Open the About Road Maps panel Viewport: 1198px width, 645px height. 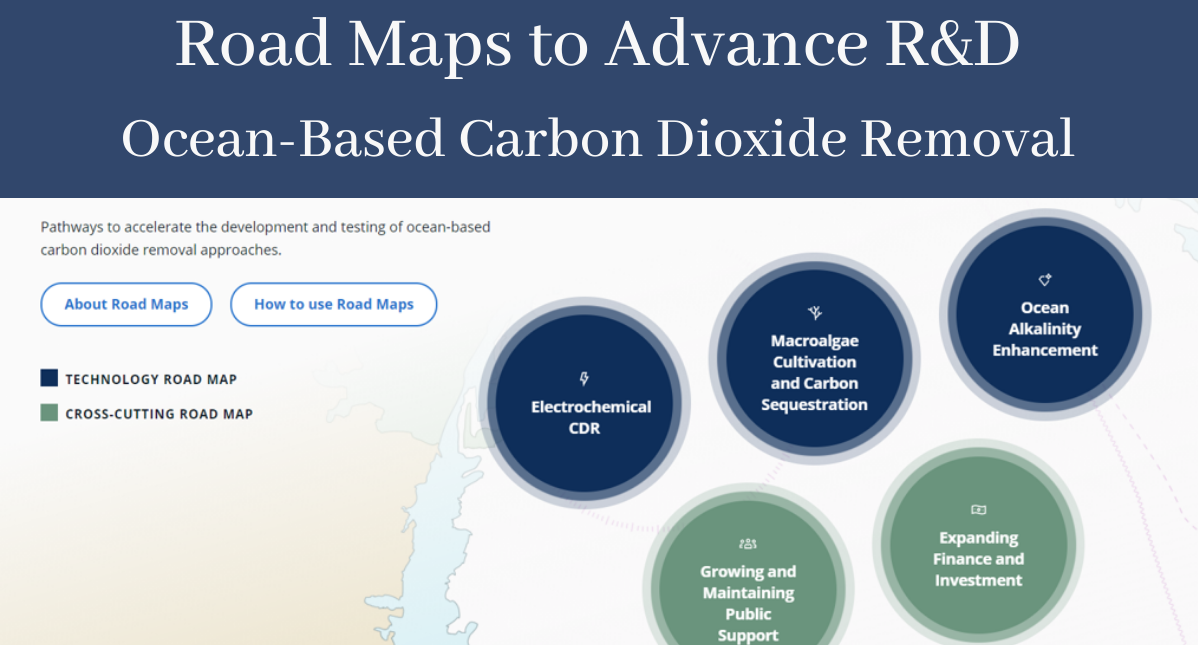coord(126,304)
